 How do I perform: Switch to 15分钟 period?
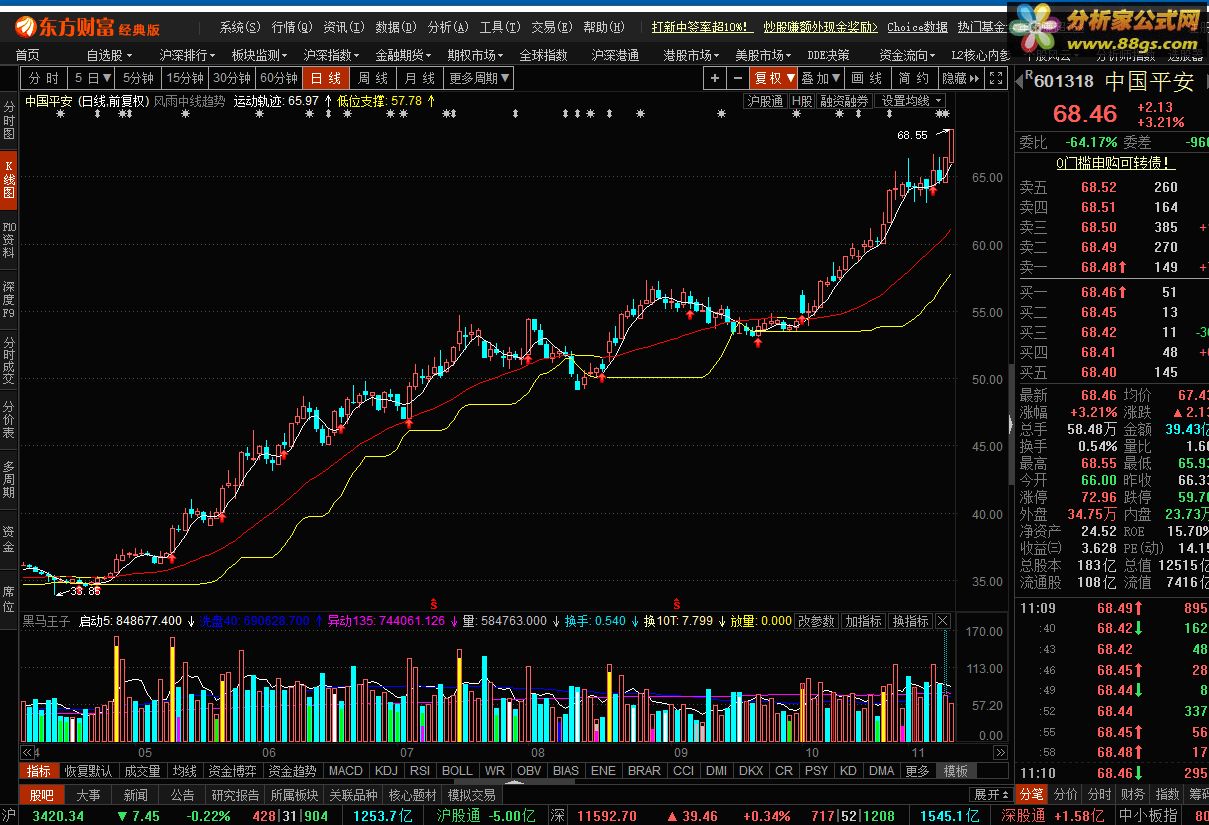(185, 78)
